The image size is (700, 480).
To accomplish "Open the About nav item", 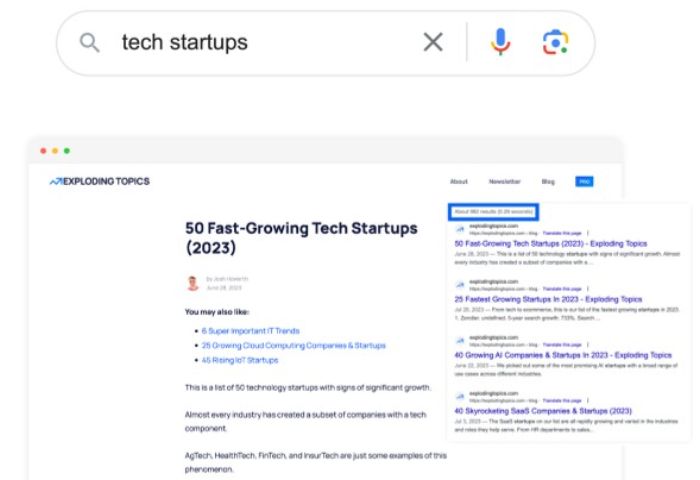I will pyautogui.click(x=459, y=181).
